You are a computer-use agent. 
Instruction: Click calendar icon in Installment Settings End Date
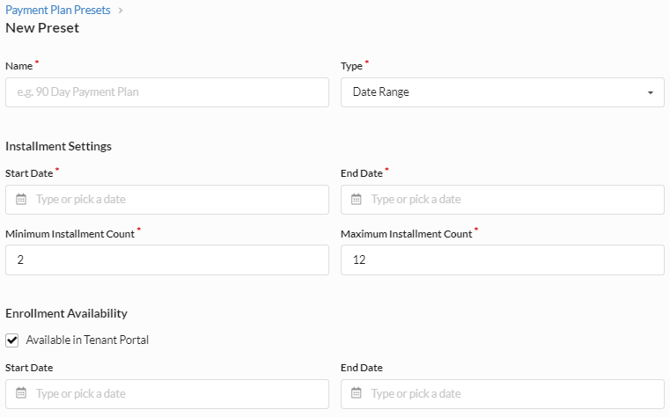point(357,199)
